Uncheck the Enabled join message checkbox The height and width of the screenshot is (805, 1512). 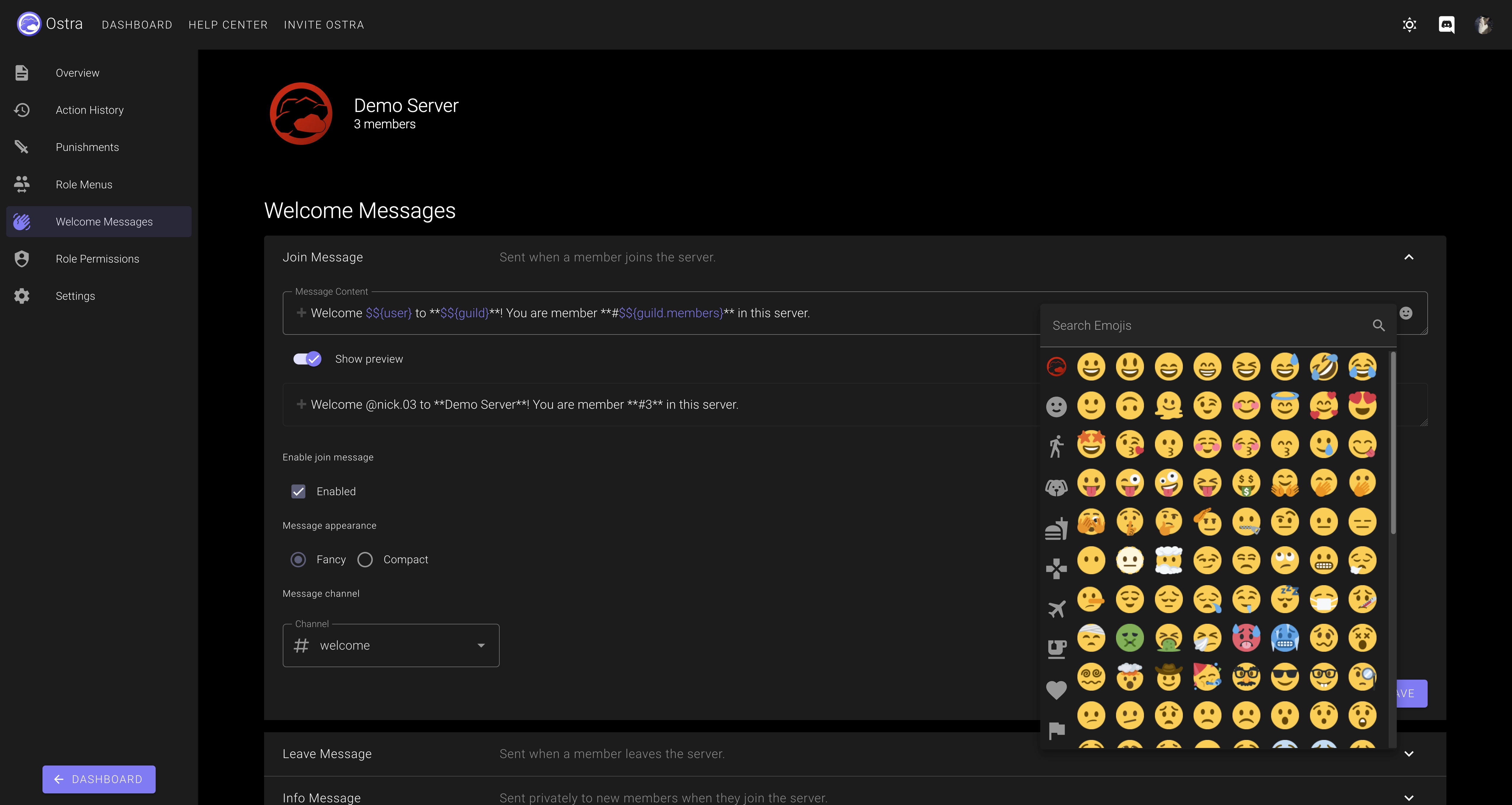[x=299, y=491]
